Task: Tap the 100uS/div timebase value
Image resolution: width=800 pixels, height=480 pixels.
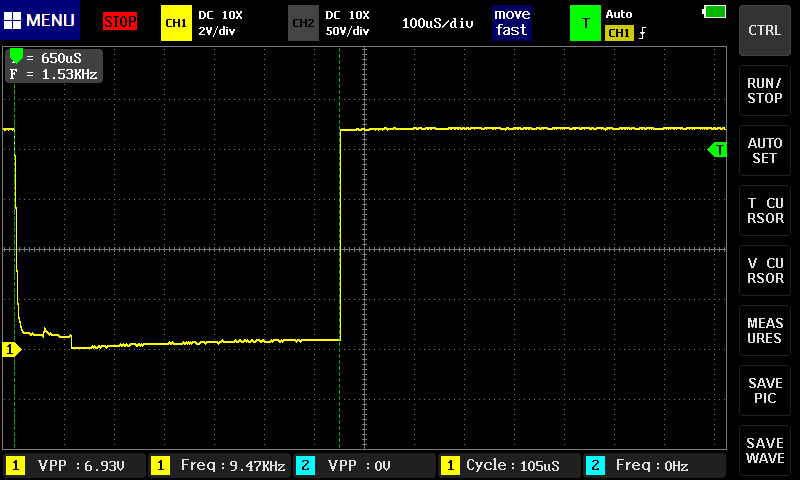Action: tap(437, 23)
